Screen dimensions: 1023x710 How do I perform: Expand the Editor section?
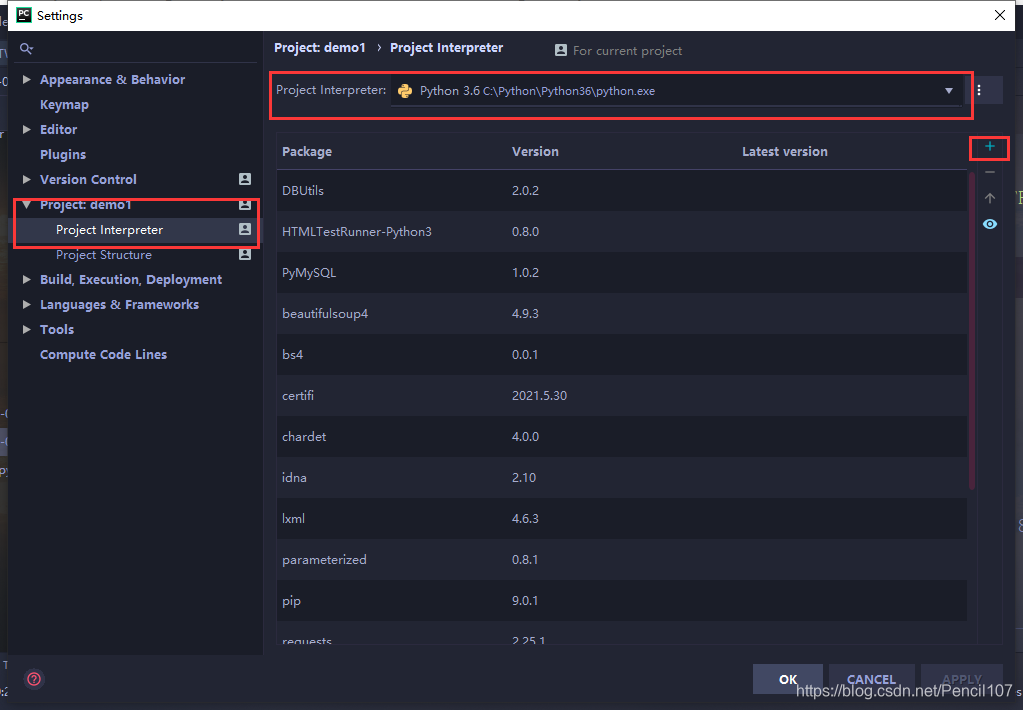(x=27, y=129)
